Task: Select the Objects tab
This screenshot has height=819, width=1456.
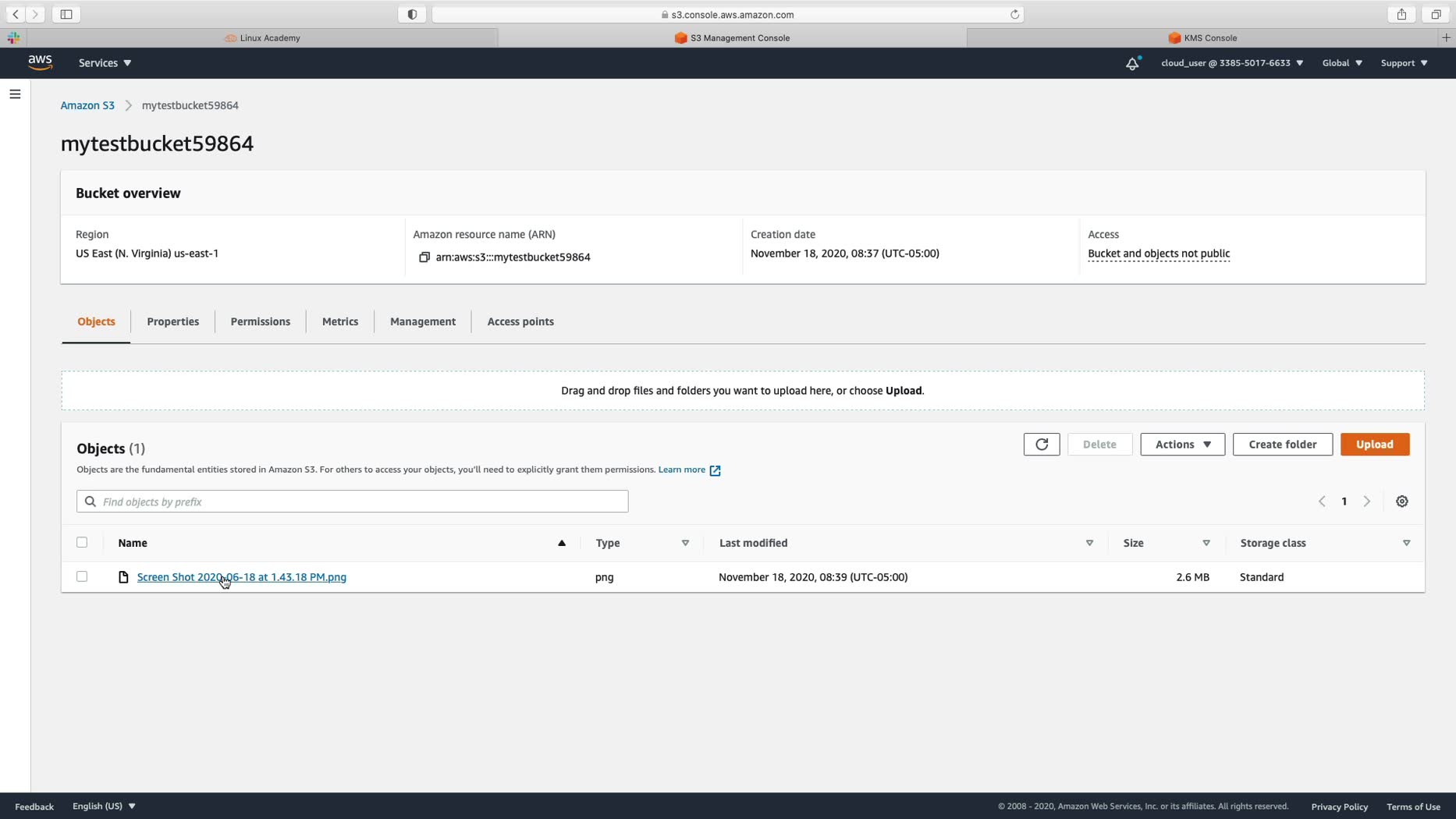Action: point(96,321)
